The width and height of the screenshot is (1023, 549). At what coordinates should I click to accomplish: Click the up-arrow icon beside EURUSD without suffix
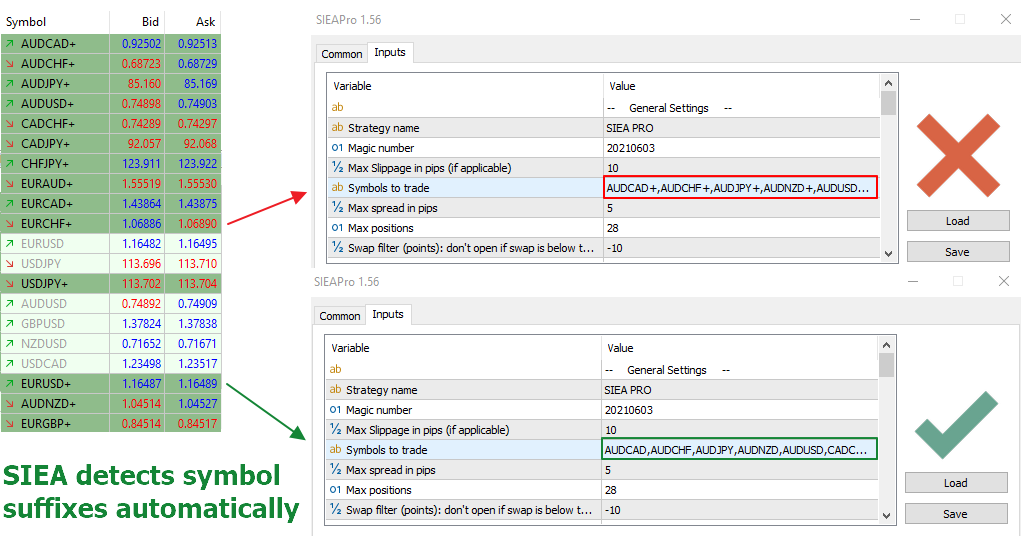[10, 243]
